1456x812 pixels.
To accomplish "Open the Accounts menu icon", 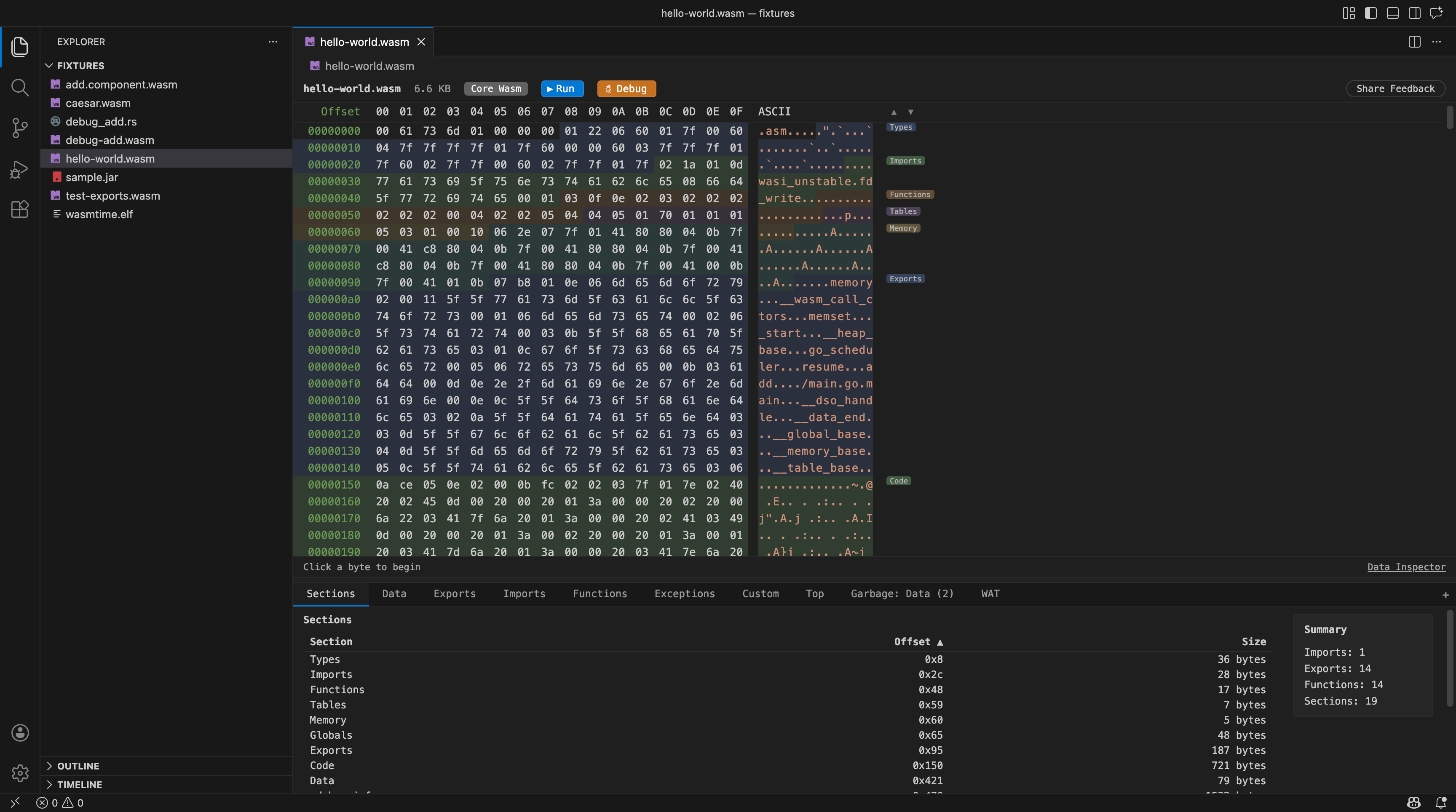I will coord(20,733).
